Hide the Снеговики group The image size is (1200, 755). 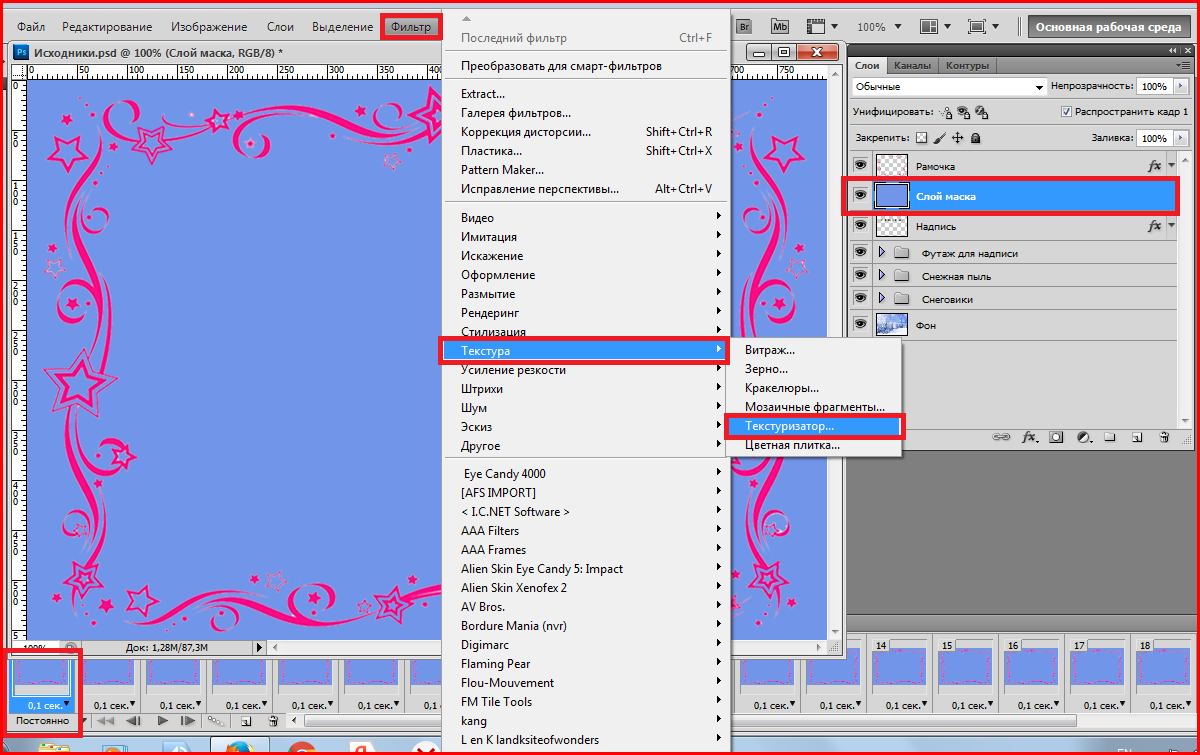tap(860, 299)
